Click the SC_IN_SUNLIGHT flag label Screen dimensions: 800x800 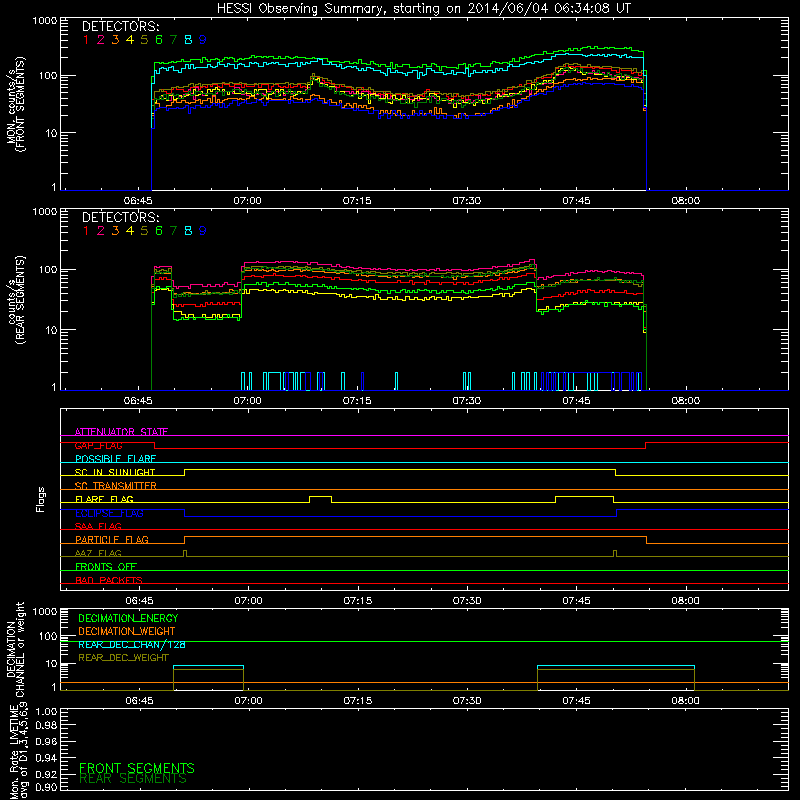tap(115, 472)
